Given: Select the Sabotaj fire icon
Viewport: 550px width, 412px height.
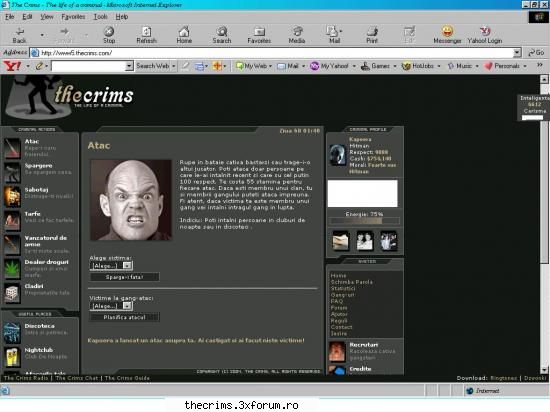Looking at the screenshot, I should [x=12, y=196].
